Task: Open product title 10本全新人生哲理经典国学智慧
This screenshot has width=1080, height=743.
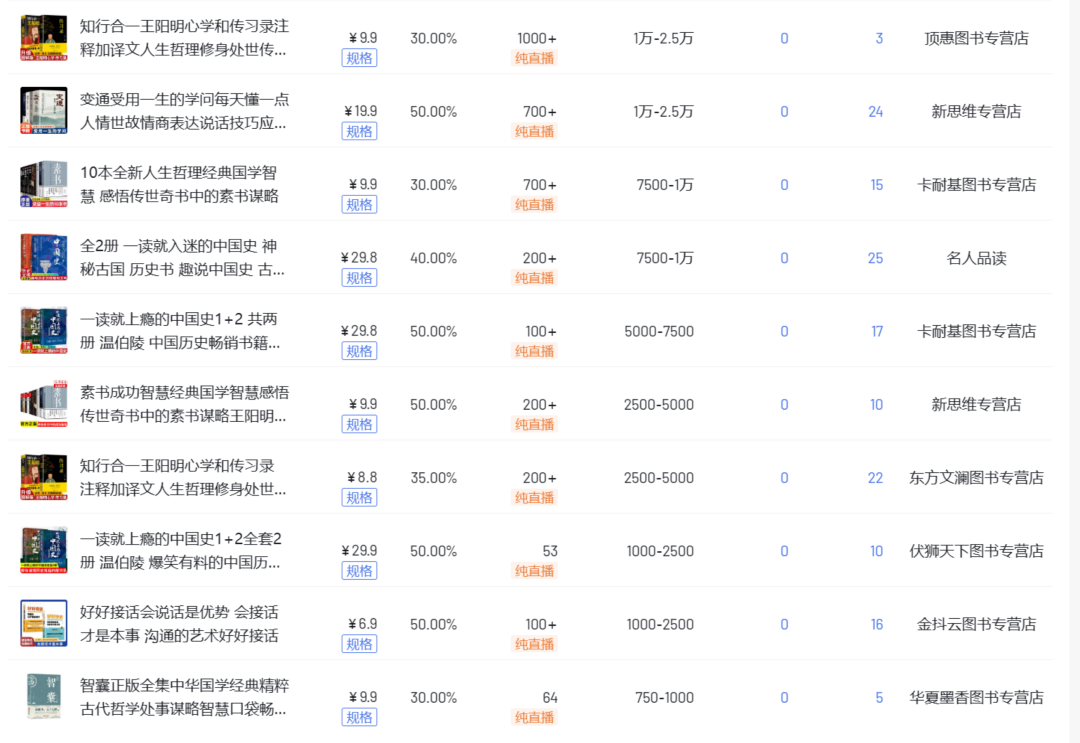Action: click(179, 185)
